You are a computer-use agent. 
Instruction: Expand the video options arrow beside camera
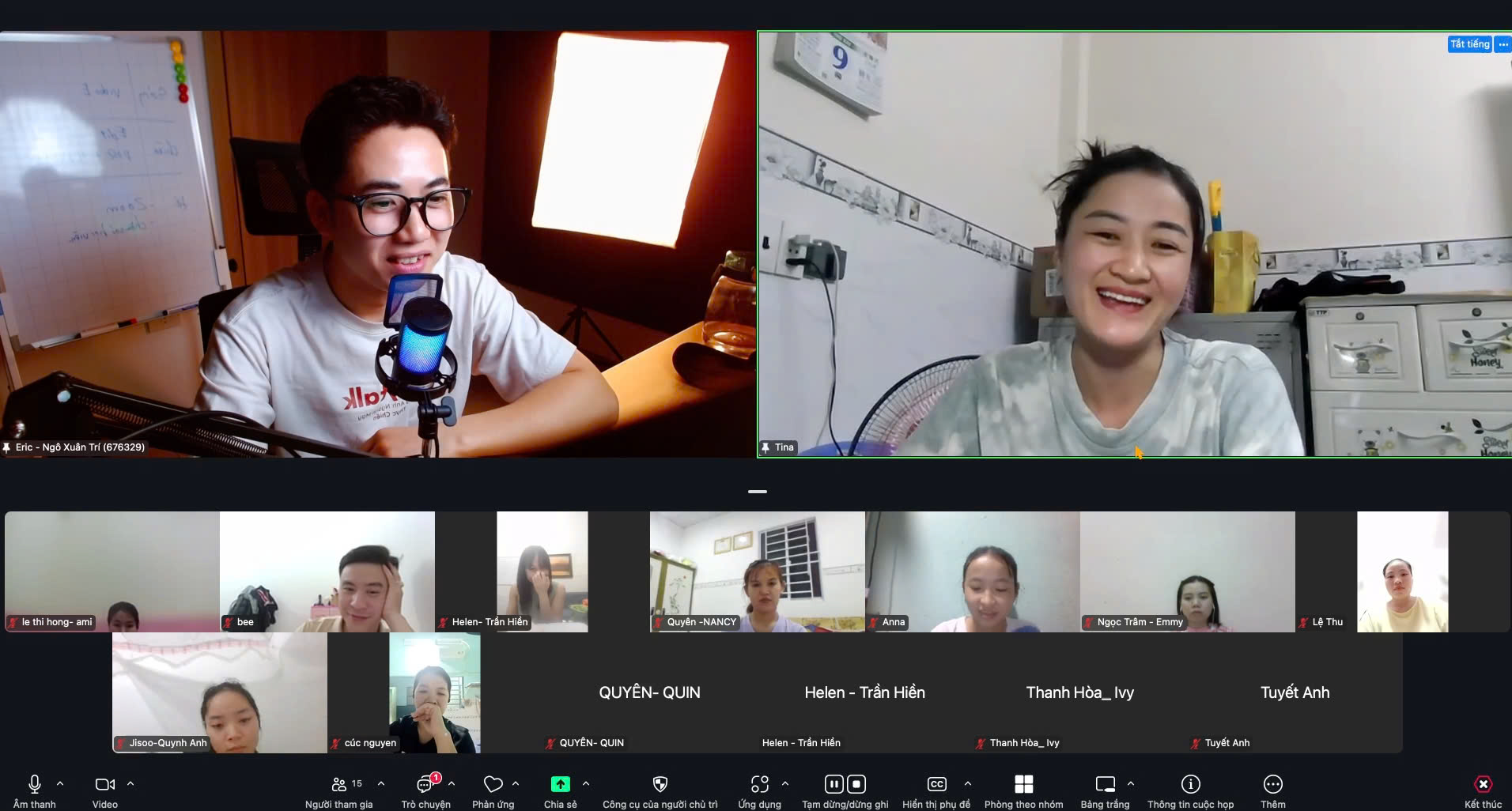coord(130,783)
